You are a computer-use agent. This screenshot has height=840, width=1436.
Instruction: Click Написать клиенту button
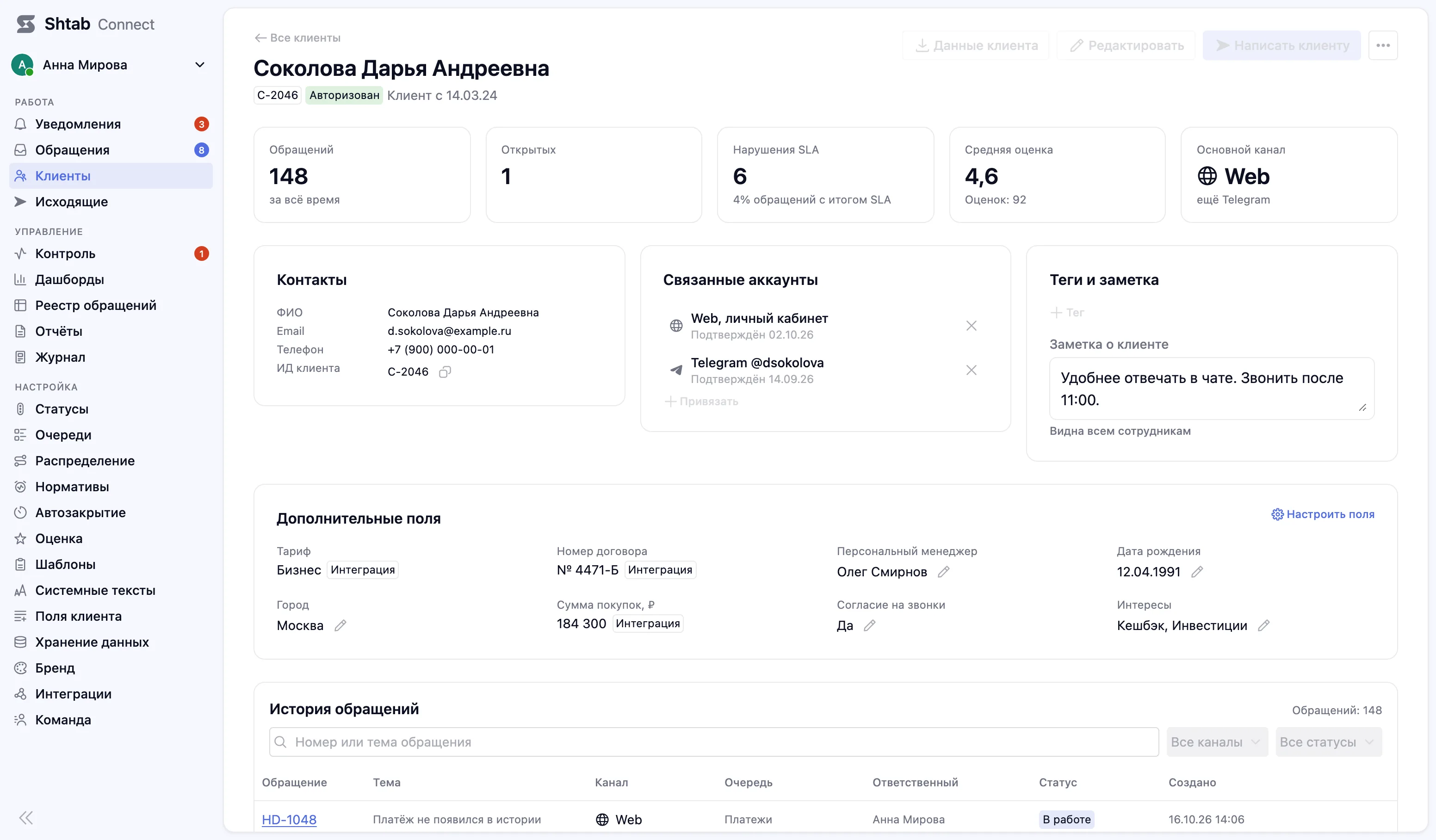(x=1281, y=46)
